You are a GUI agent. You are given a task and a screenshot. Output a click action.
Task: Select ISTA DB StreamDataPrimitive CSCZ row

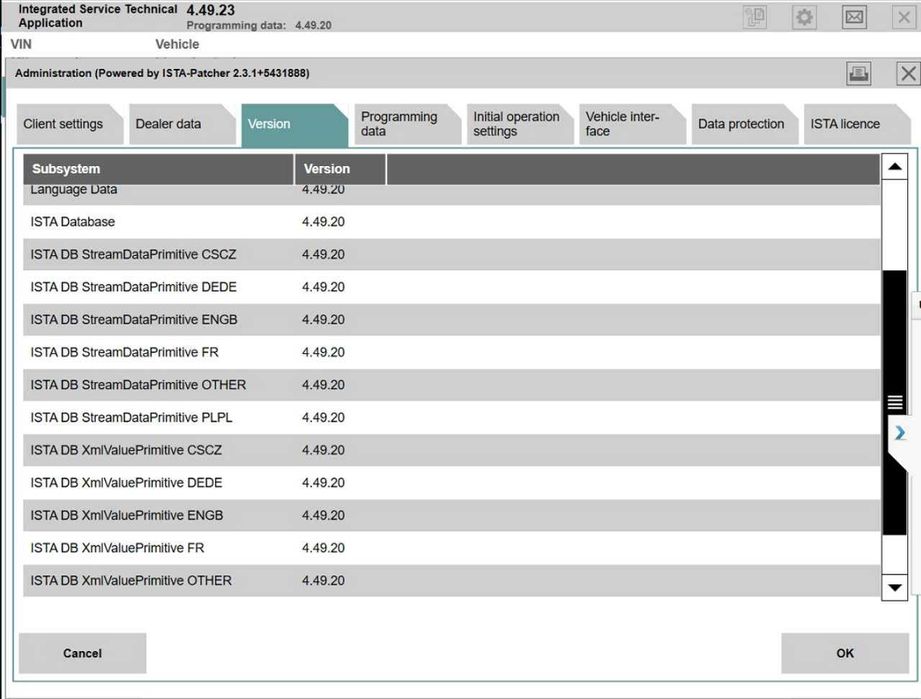click(x=452, y=254)
